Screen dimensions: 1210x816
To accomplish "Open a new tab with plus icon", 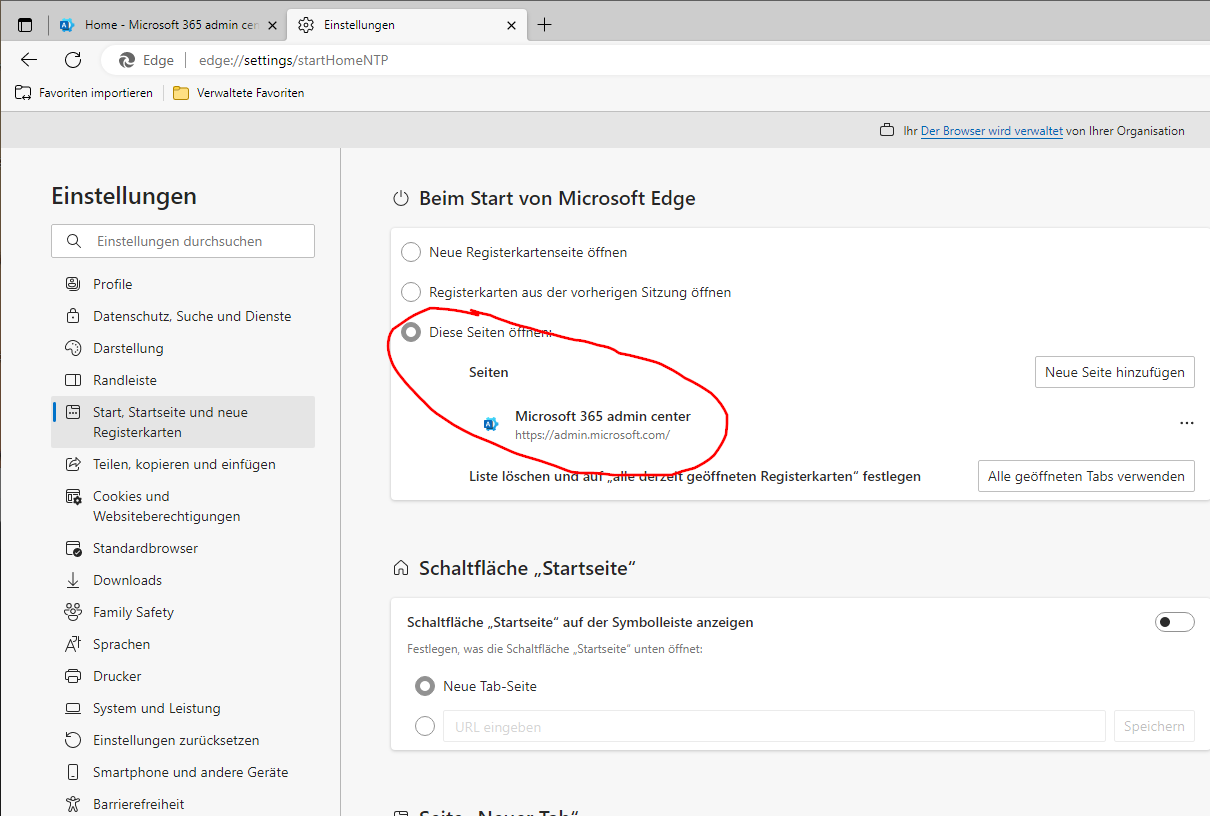I will pos(545,25).
